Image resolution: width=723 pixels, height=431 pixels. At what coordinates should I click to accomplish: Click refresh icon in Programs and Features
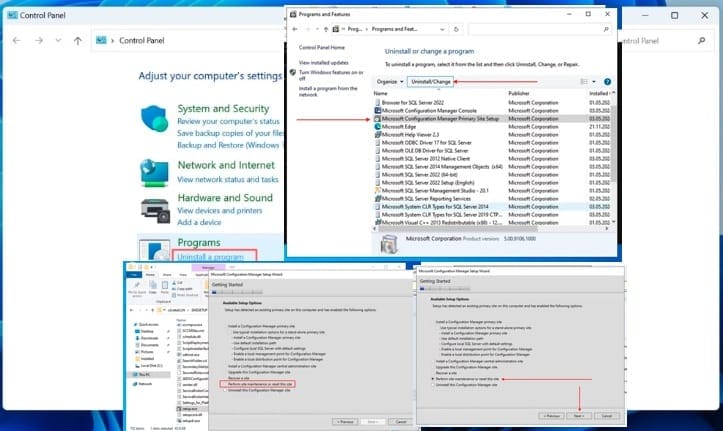pyautogui.click(x=456, y=29)
